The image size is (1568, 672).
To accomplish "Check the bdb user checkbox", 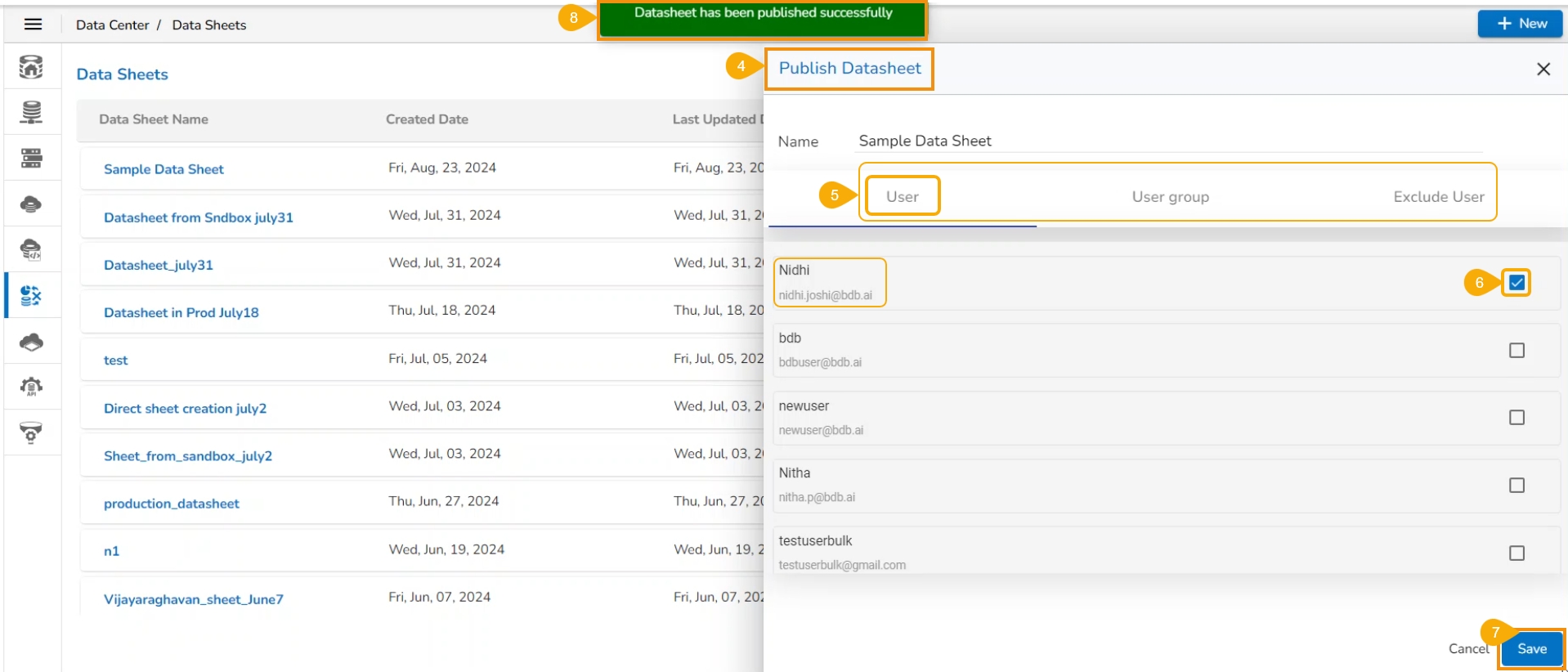I will click(1516, 351).
